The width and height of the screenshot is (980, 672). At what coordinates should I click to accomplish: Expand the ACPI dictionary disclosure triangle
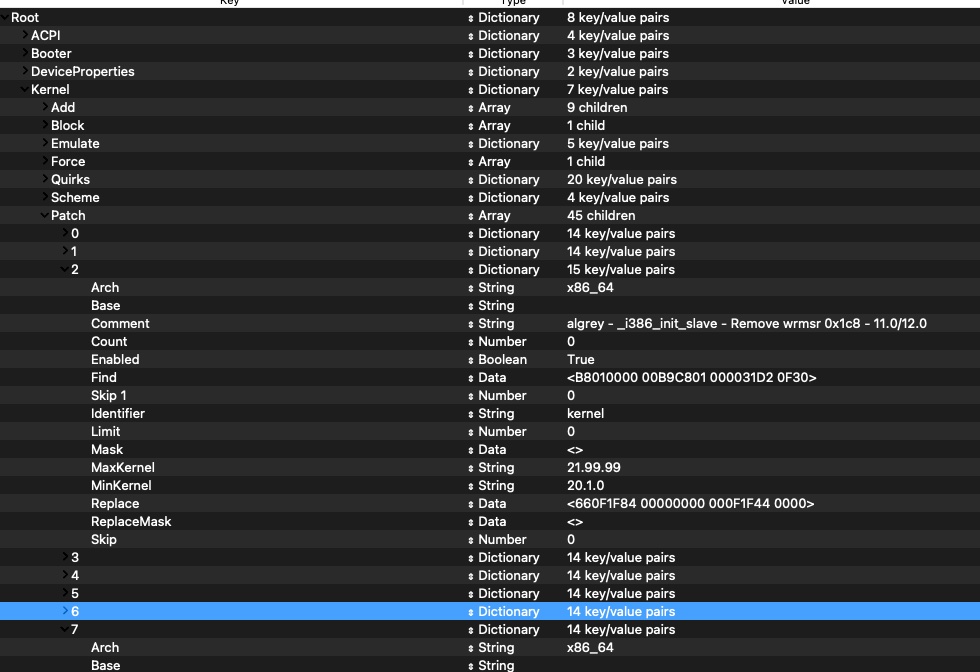coord(25,36)
